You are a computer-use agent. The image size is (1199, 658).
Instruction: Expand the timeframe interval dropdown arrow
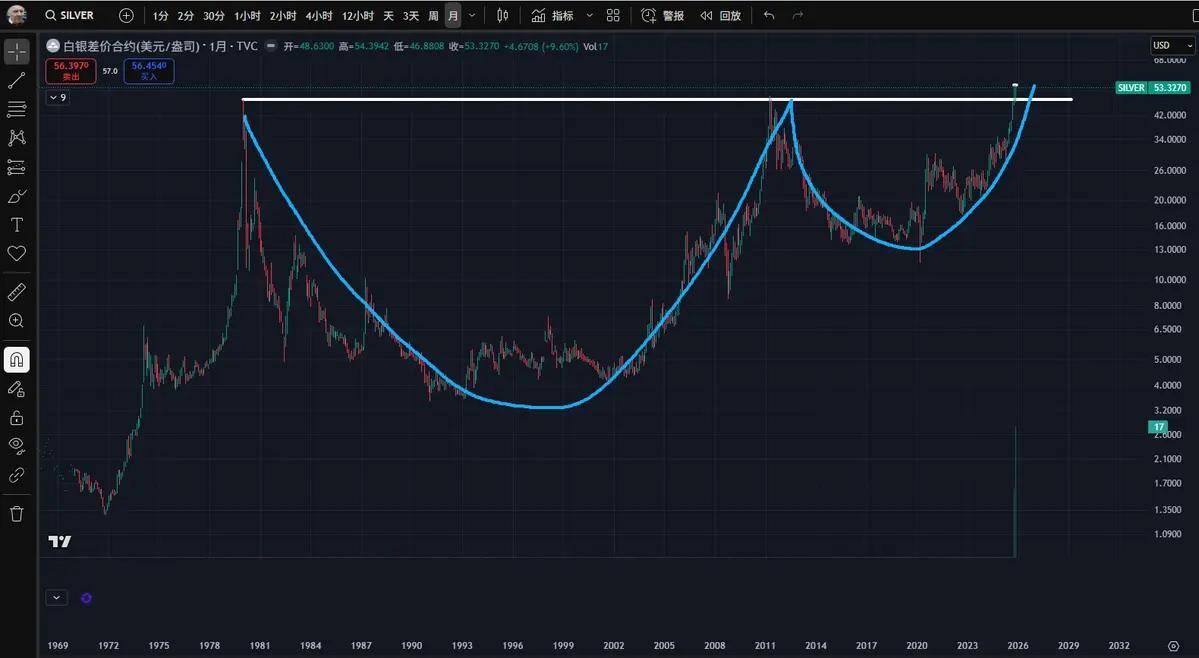click(473, 15)
